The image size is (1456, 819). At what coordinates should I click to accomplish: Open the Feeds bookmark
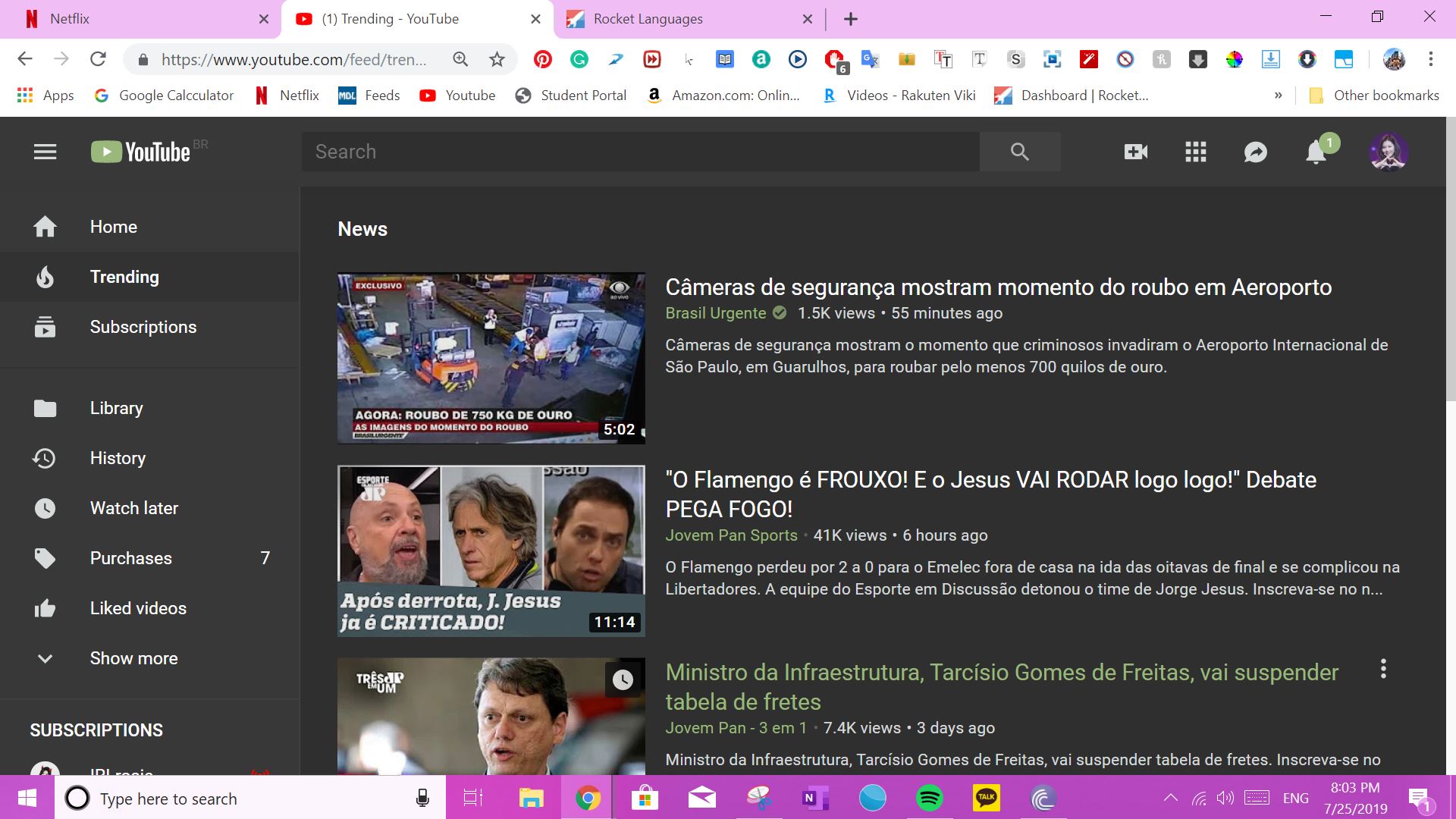point(369,96)
